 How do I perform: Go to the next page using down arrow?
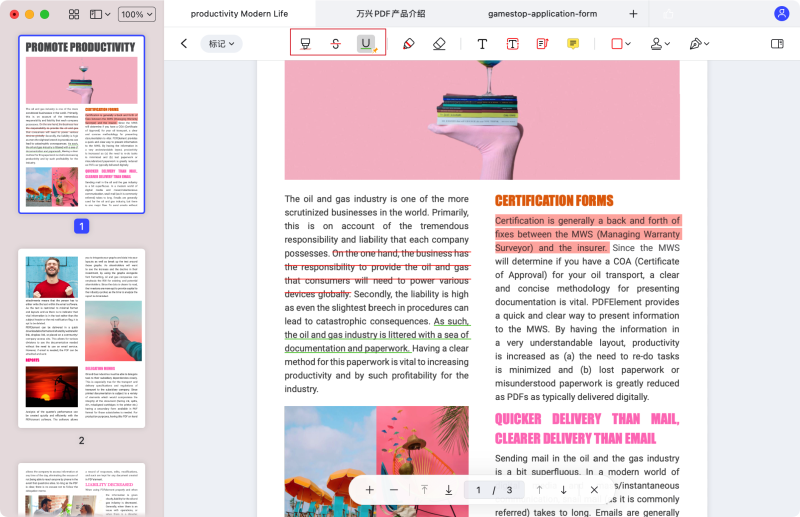(x=563, y=490)
